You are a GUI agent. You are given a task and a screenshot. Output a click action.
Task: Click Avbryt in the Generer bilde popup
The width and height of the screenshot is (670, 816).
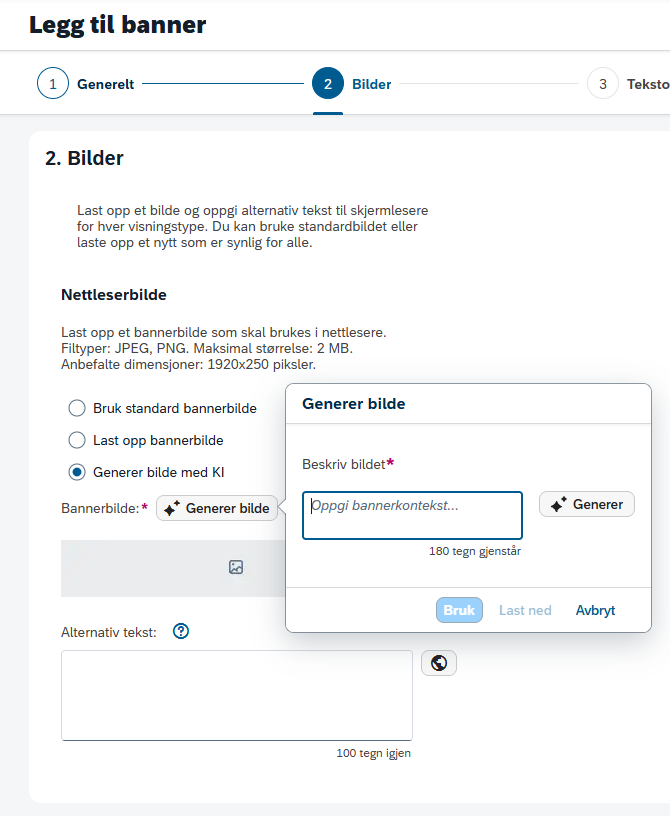pyautogui.click(x=595, y=610)
